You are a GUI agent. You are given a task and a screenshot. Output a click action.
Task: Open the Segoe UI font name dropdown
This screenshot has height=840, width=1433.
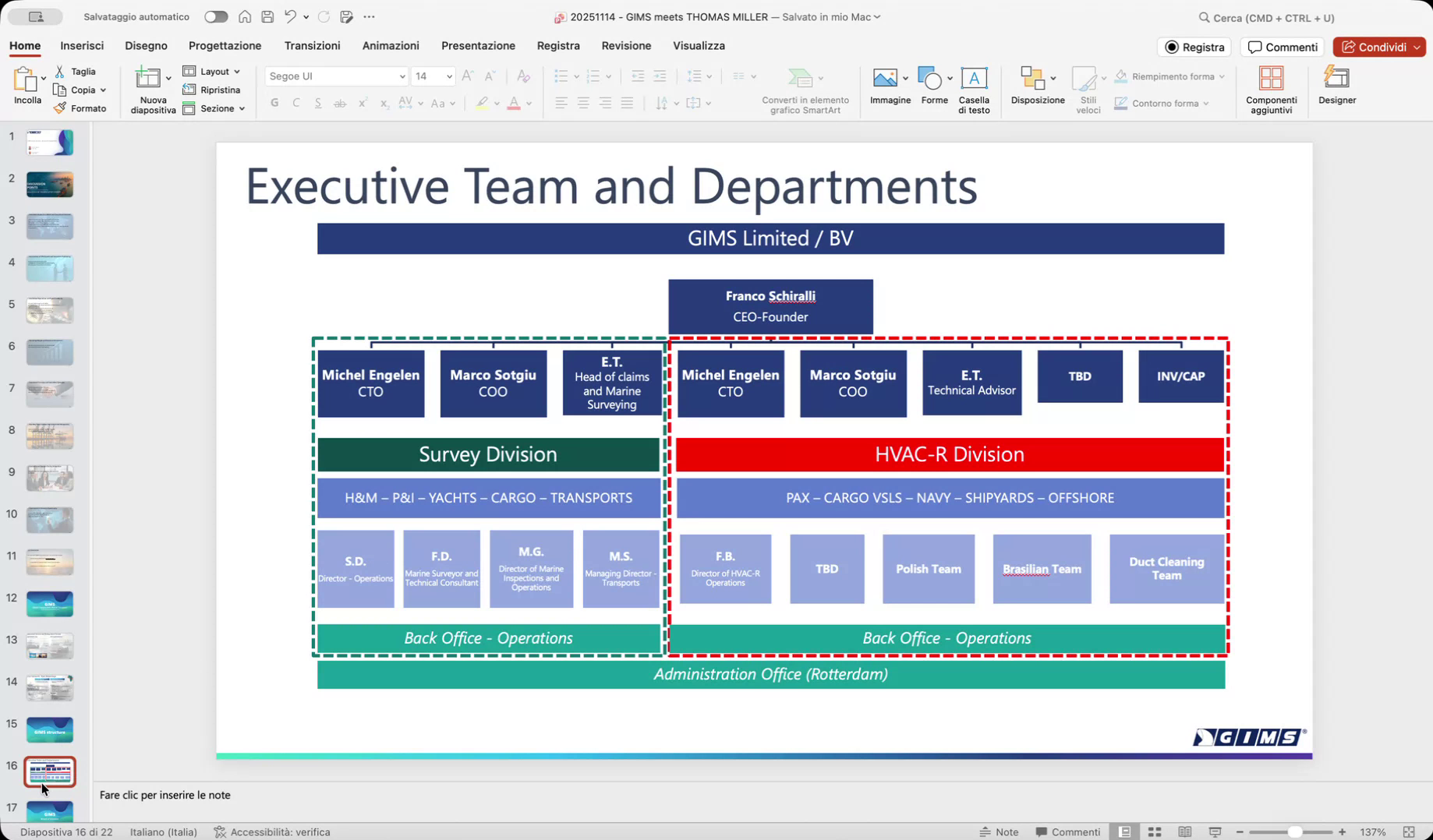pos(402,76)
